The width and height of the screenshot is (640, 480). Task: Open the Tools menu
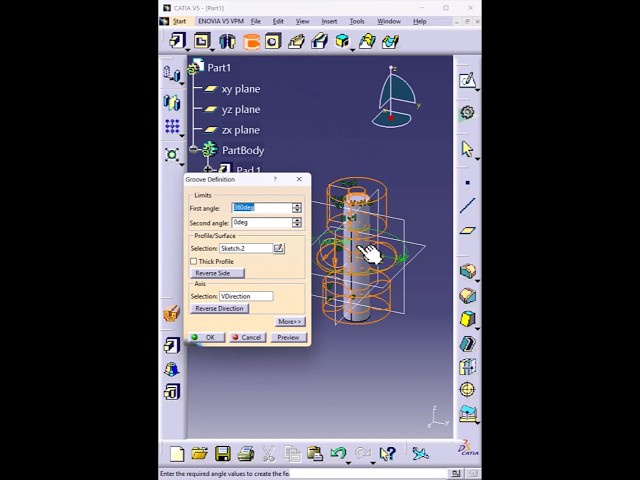(357, 21)
